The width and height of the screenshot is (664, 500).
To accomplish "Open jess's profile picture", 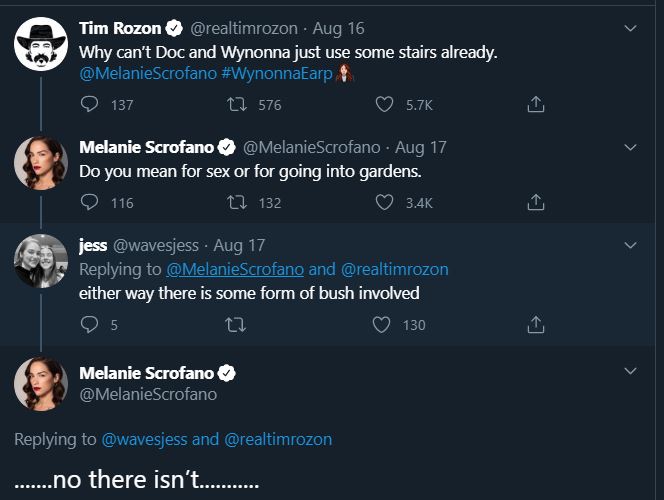I will 40,261.
